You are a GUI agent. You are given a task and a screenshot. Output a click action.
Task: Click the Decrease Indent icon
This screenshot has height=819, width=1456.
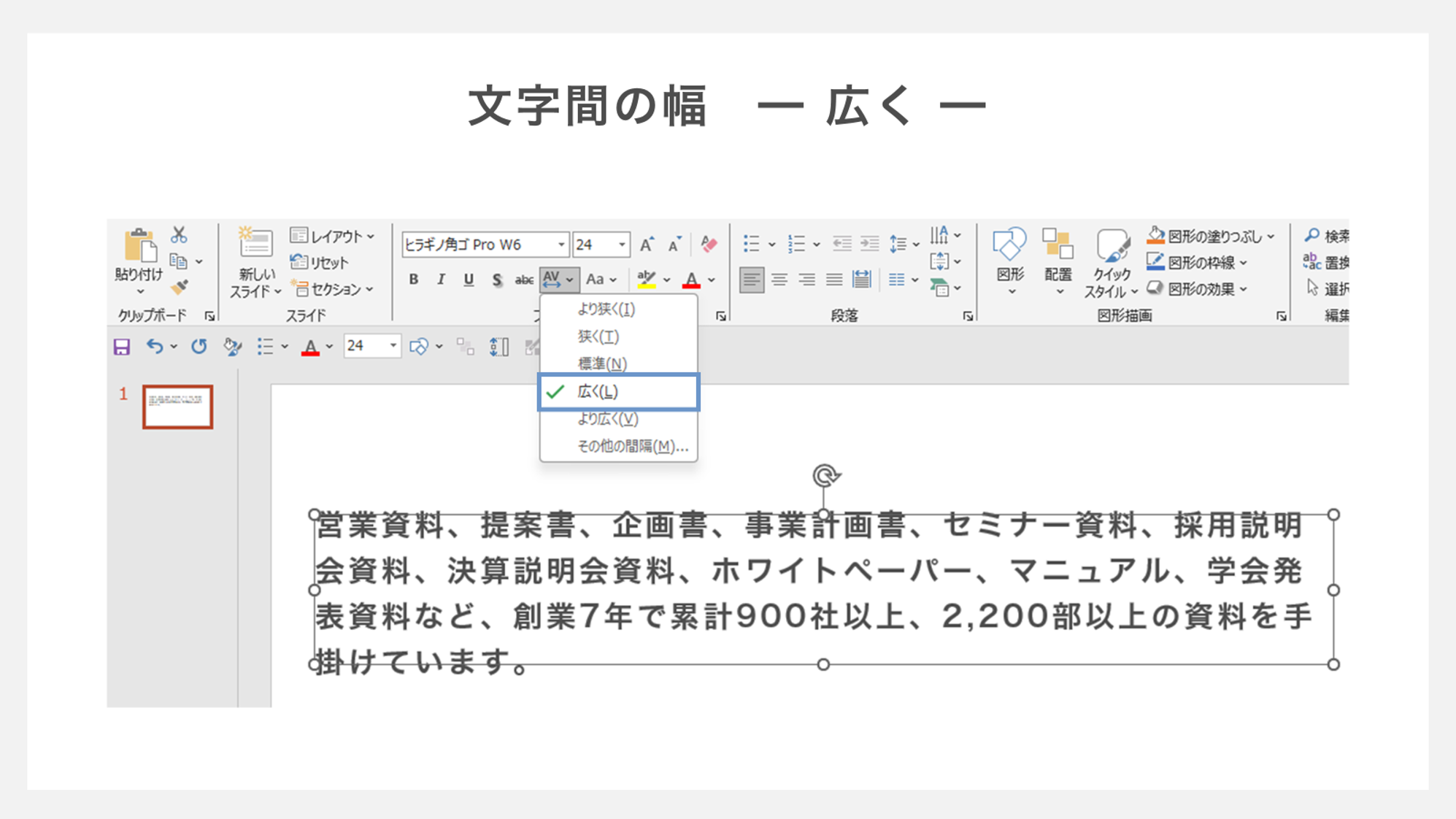pos(842,244)
